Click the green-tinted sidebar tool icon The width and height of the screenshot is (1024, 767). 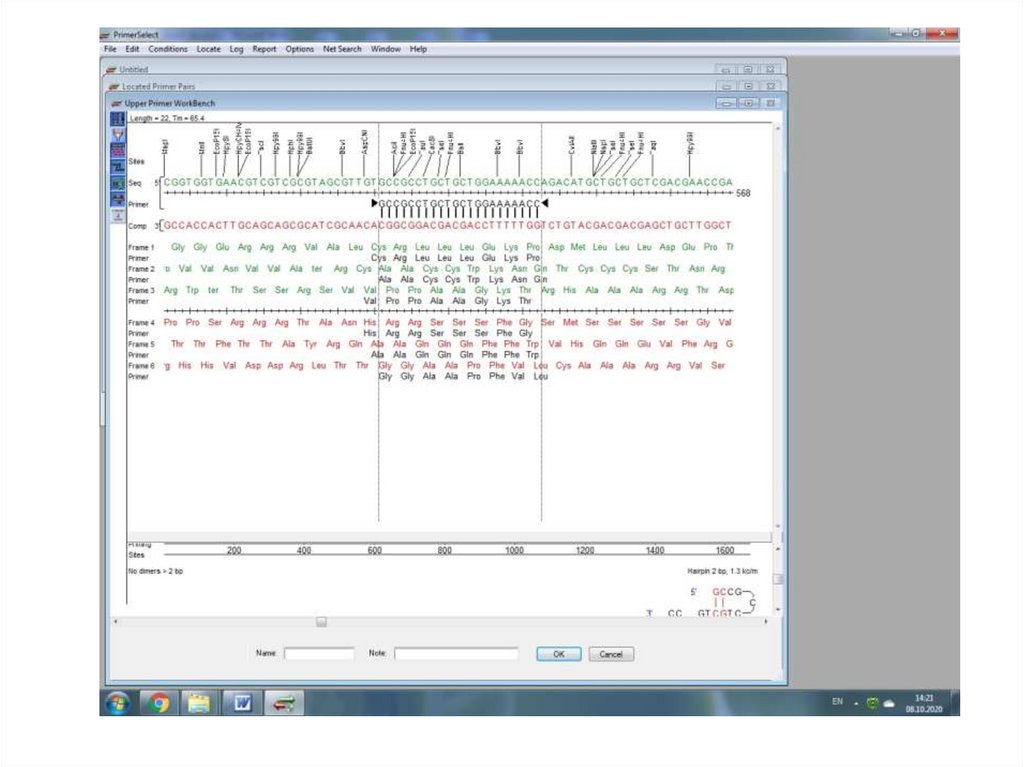click(118, 184)
